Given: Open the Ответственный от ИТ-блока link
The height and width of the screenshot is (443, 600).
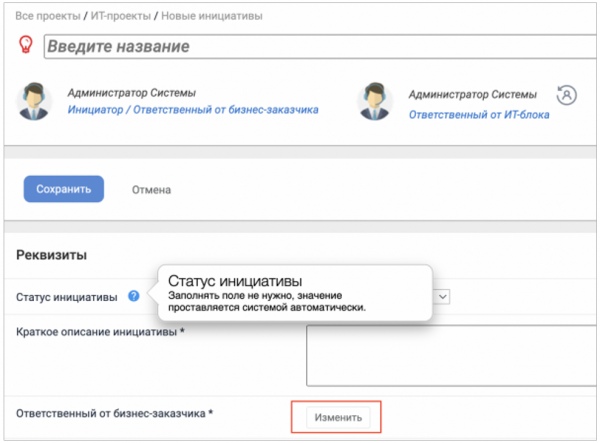Looking at the screenshot, I should tap(478, 115).
